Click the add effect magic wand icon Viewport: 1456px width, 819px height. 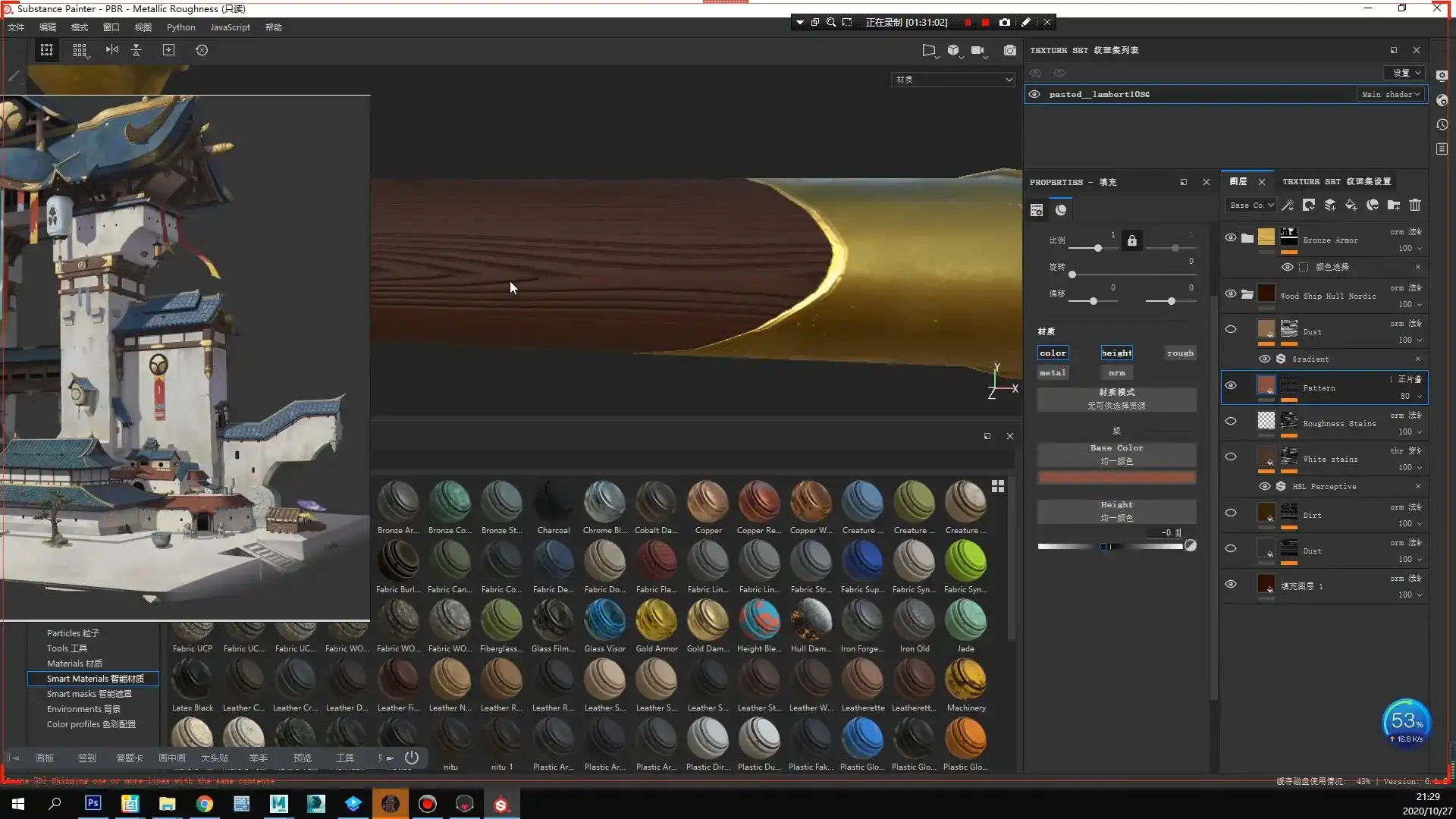coord(1288,205)
